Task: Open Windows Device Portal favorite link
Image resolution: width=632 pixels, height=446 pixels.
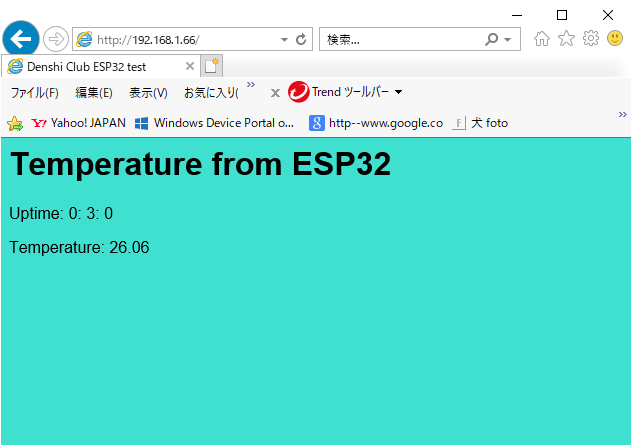Action: pyautogui.click(x=214, y=123)
